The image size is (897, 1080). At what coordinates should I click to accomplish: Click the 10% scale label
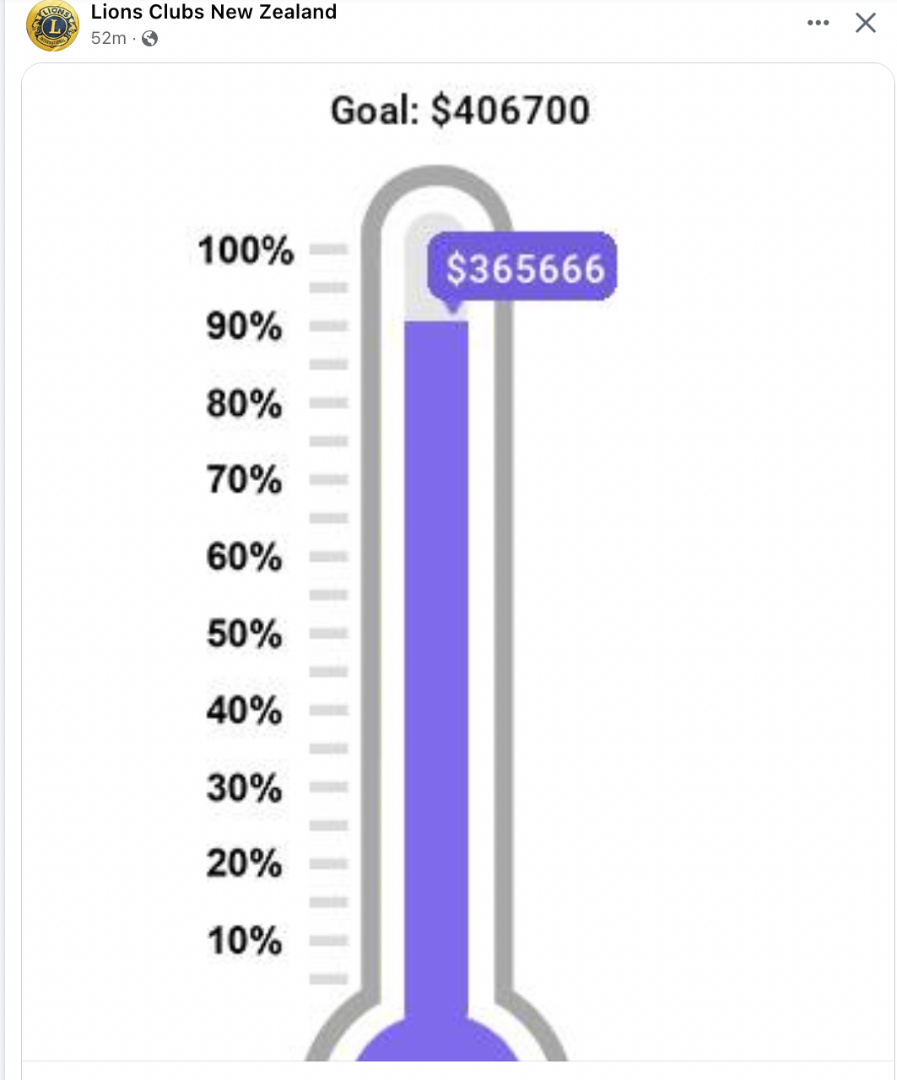(x=245, y=941)
